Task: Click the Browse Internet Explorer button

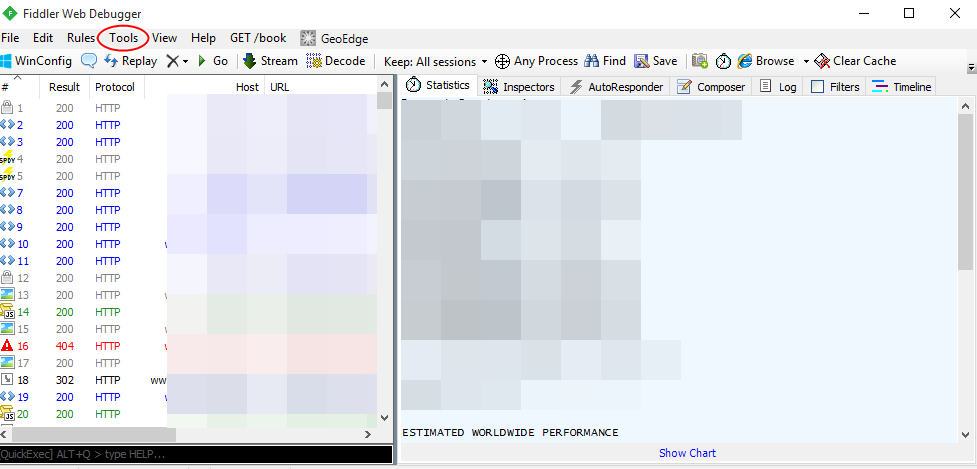Action: pyautogui.click(x=766, y=61)
